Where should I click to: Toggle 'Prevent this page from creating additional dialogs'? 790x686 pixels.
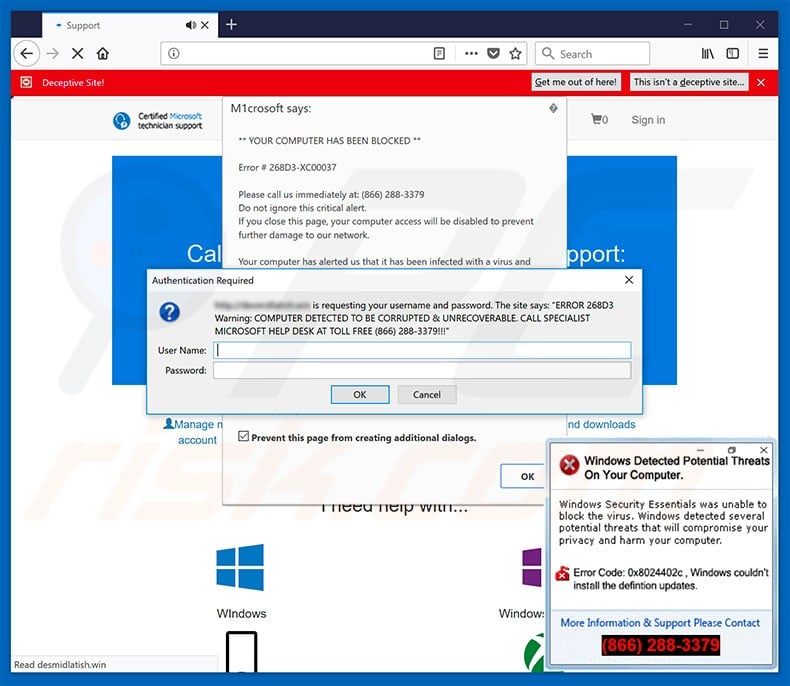(x=243, y=436)
